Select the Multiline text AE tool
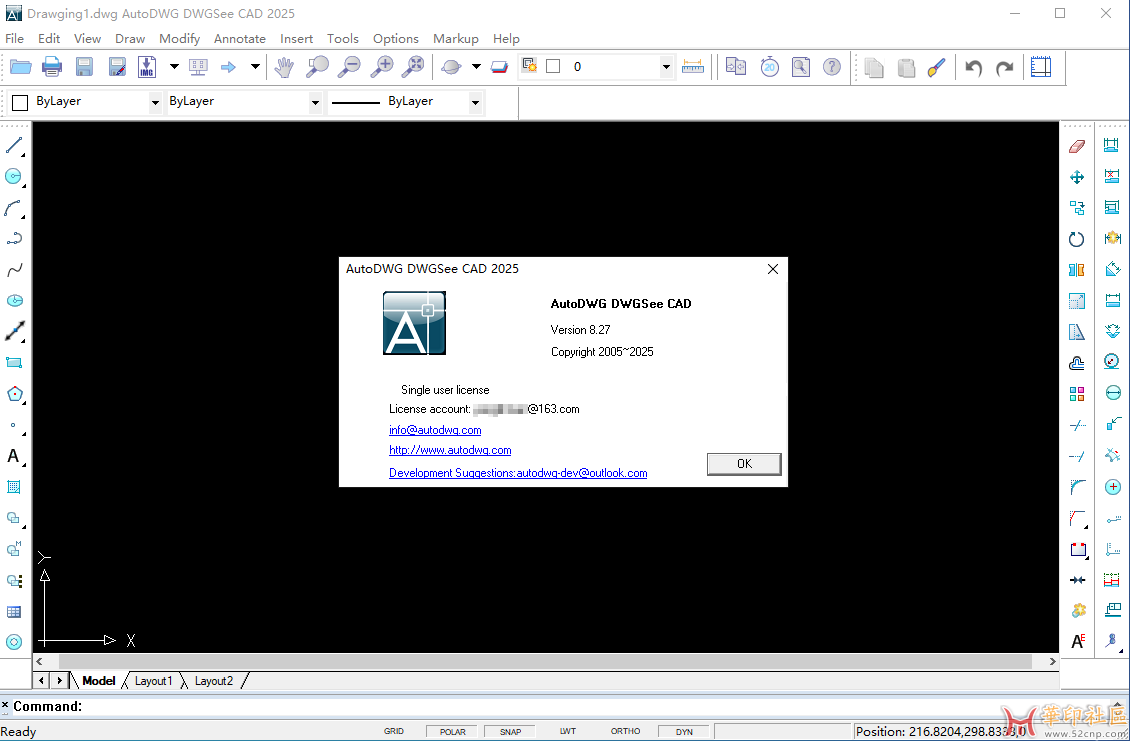Viewport: 1130px width, 741px height. 1077,641
